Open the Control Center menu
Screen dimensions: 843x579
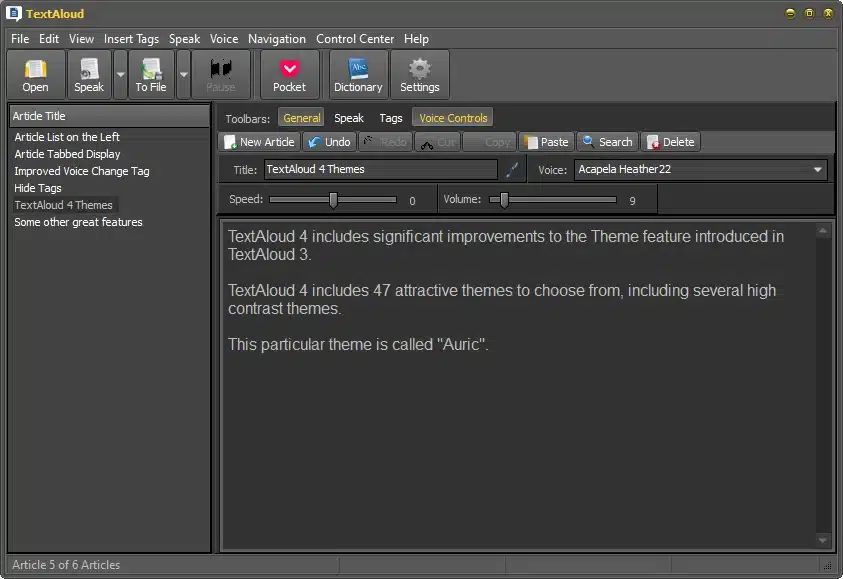tap(355, 39)
